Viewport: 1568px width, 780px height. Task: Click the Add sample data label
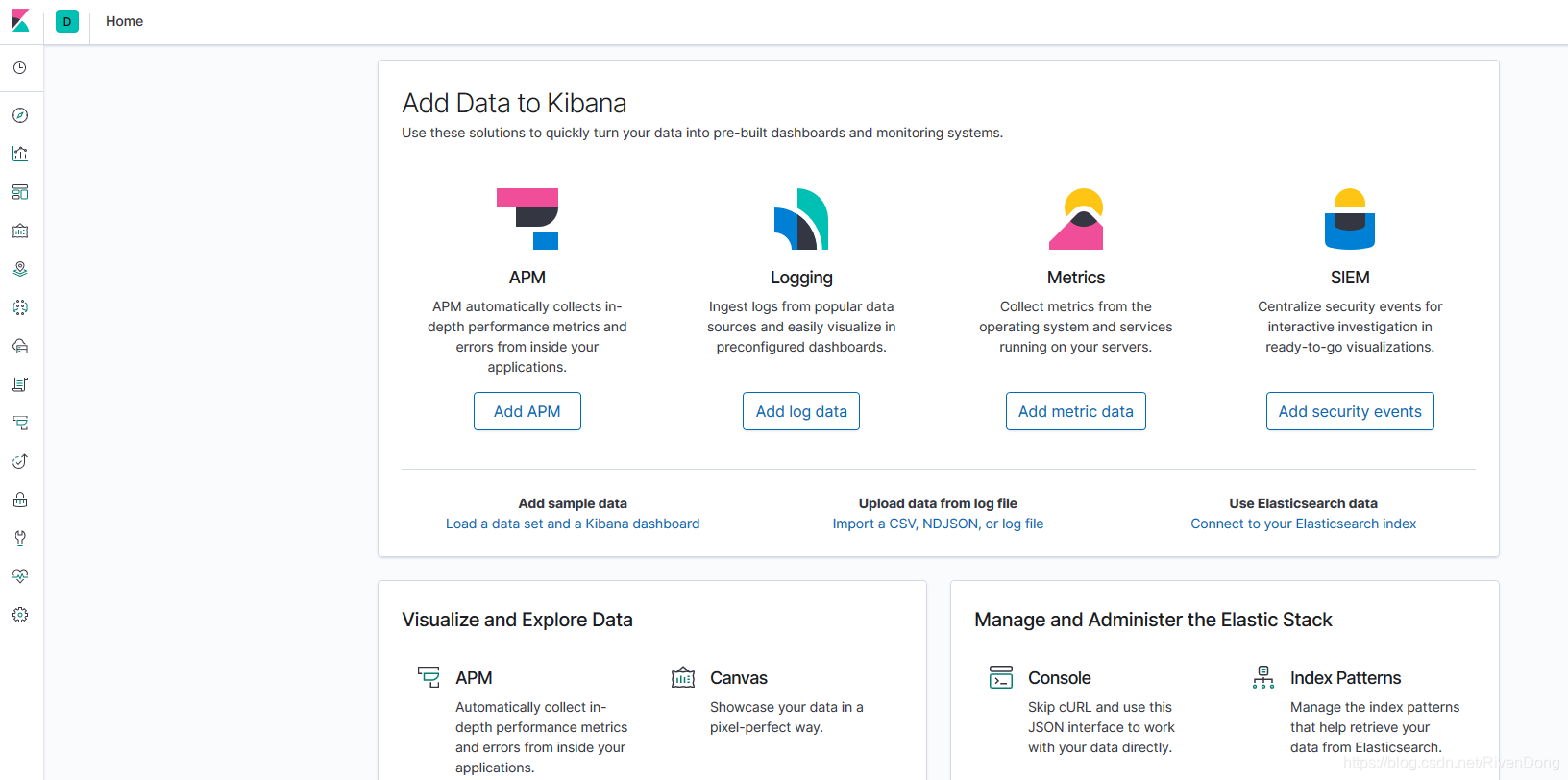tap(573, 503)
